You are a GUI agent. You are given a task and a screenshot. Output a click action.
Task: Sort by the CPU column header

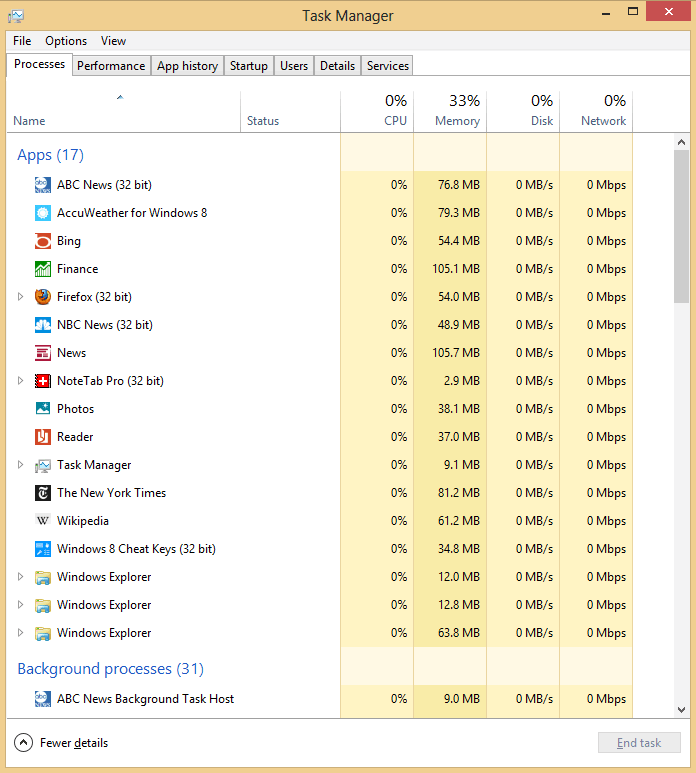tap(377, 111)
